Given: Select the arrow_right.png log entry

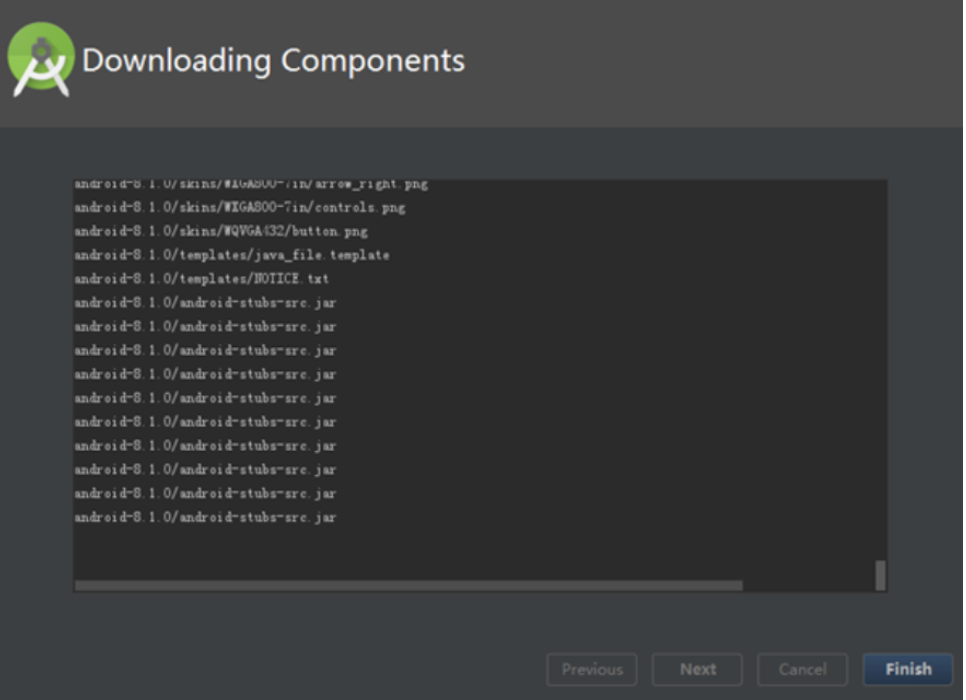Looking at the screenshot, I should (x=250, y=184).
